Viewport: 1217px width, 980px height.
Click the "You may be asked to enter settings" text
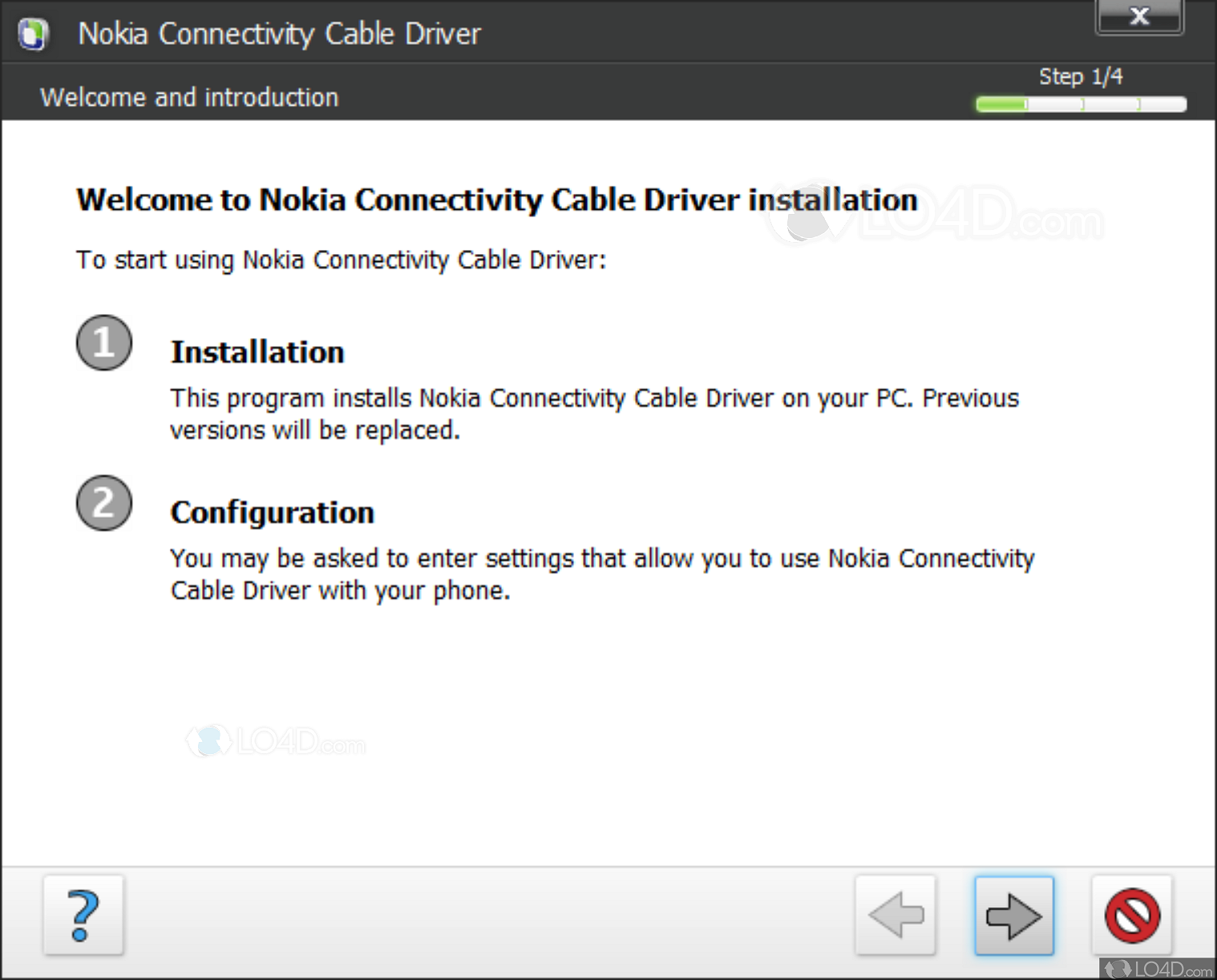[602, 575]
